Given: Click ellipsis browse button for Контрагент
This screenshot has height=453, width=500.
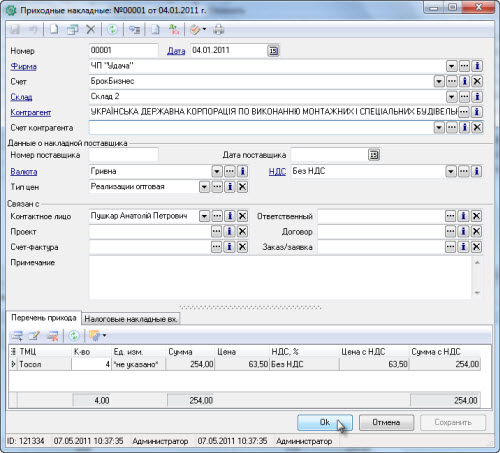Looking at the screenshot, I should (464, 112).
